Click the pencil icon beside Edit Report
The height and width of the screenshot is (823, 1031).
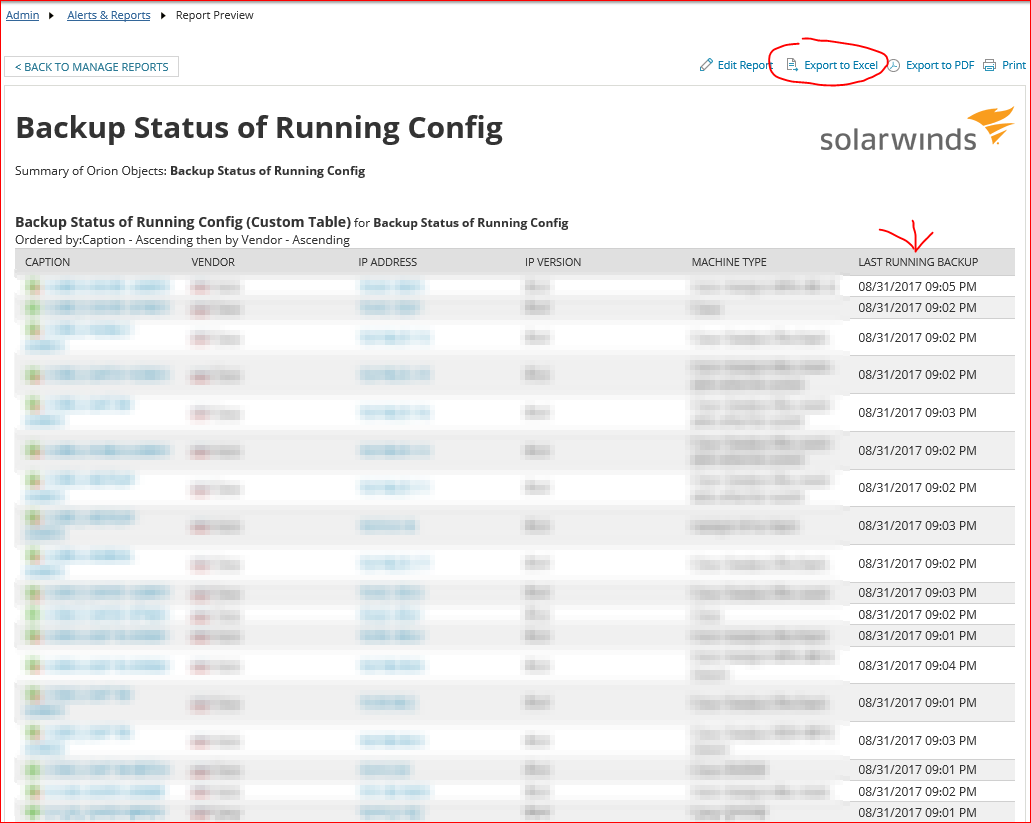click(706, 66)
